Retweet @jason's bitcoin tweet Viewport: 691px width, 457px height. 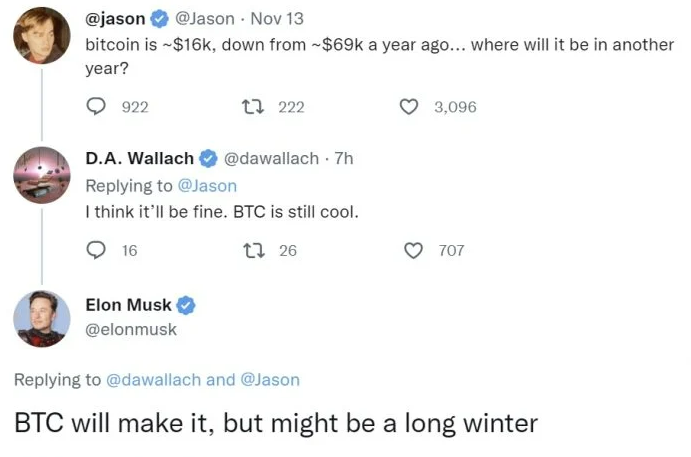coord(253,107)
